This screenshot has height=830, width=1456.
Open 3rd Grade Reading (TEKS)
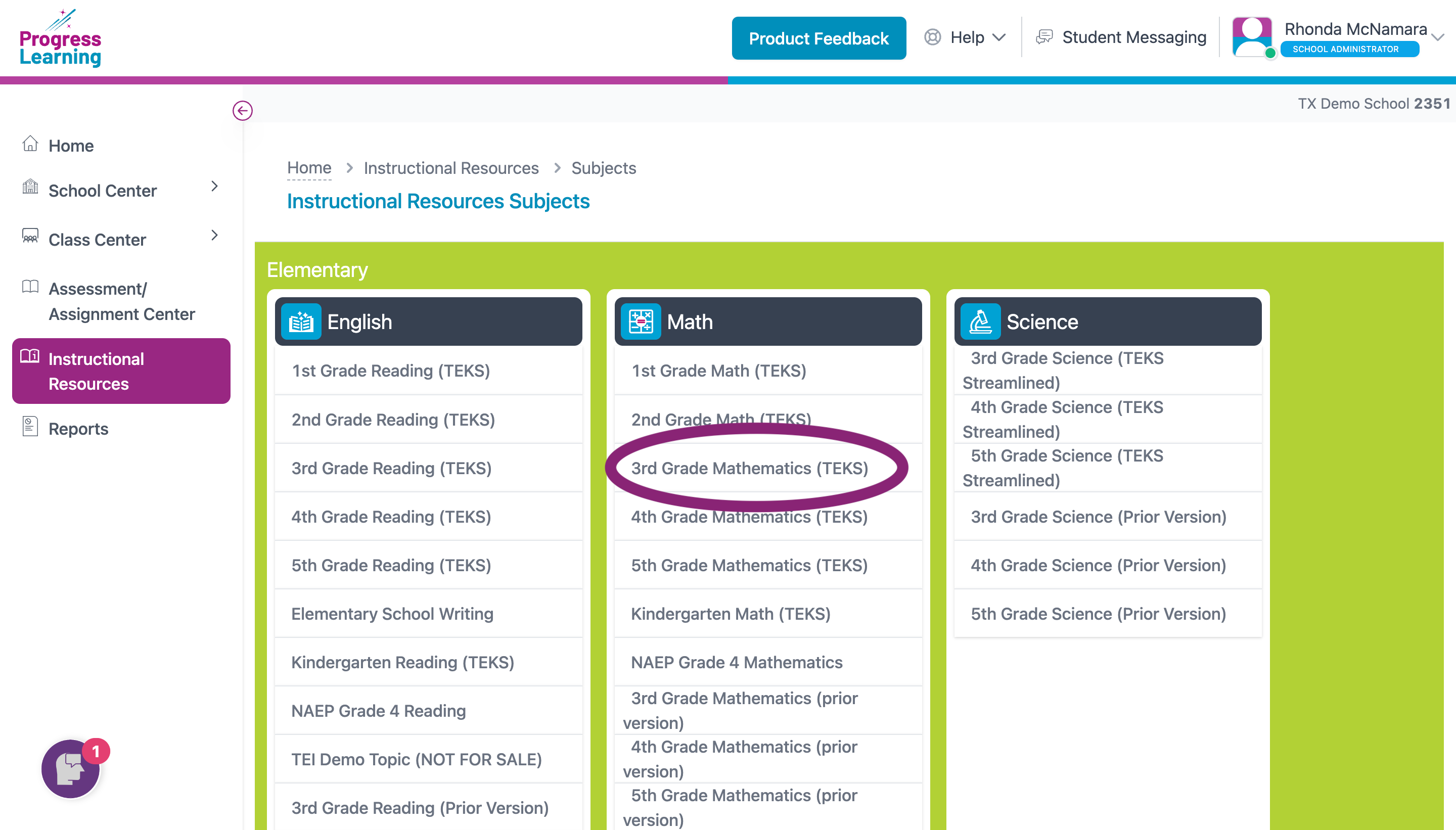[428, 468]
